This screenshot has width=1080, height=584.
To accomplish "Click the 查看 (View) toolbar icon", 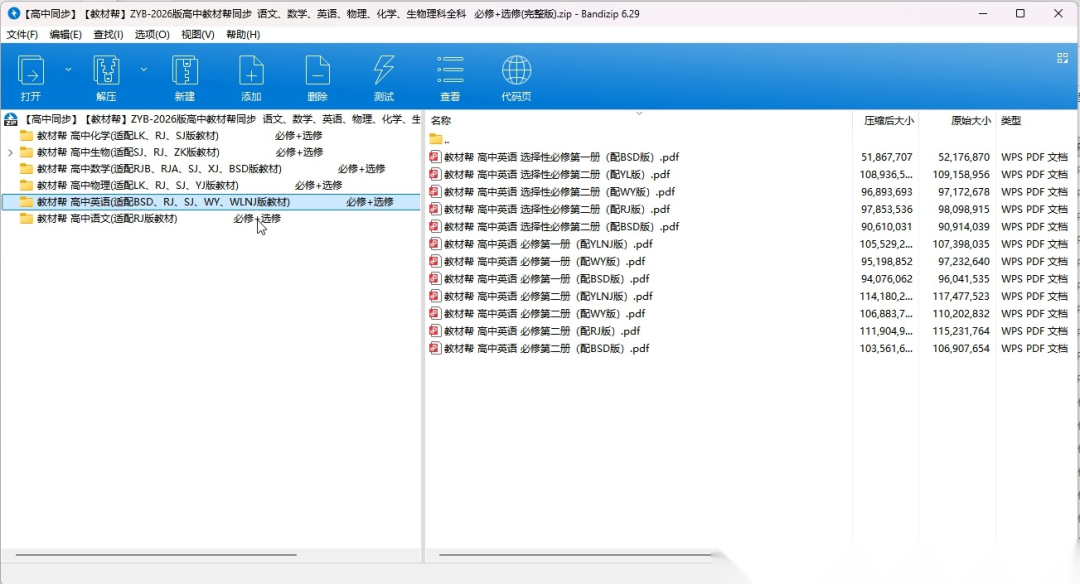I will tap(450, 71).
